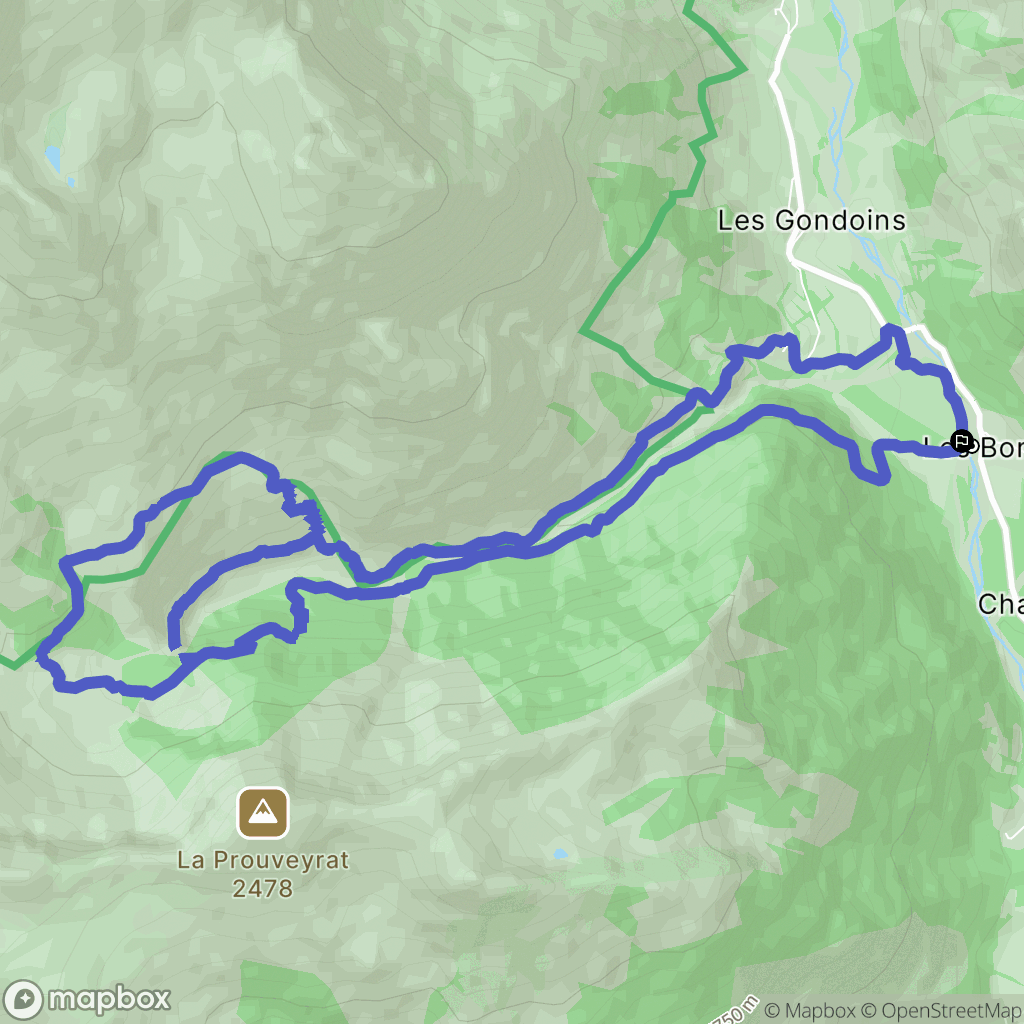The width and height of the screenshot is (1024, 1024).
Task: Click the Mapbox circular logo icon
Action: click(x=23, y=1000)
